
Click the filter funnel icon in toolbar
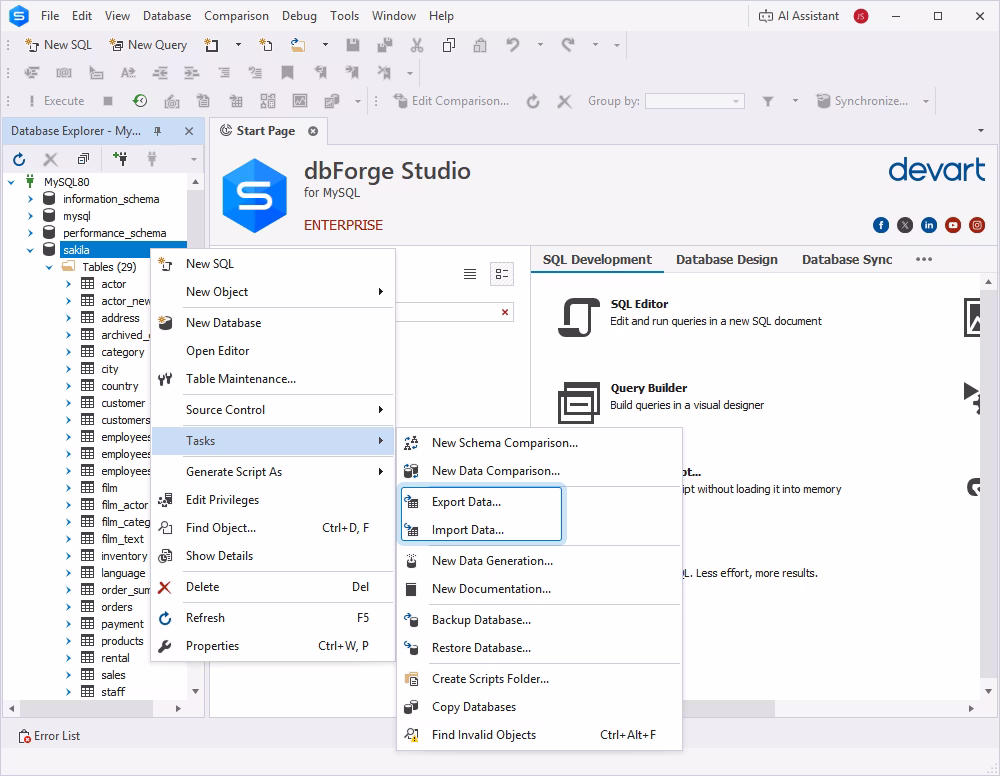point(768,101)
